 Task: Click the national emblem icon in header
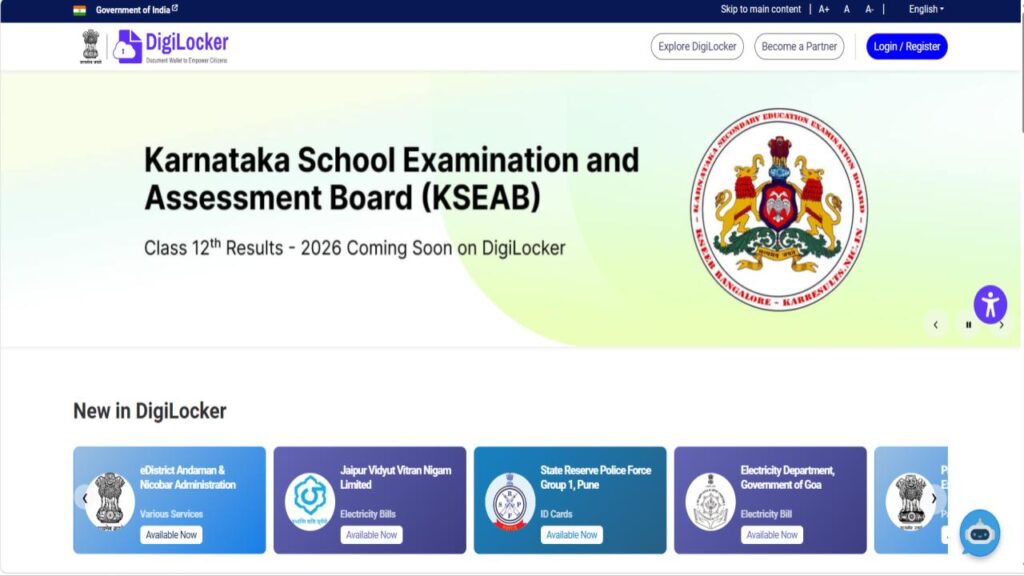click(92, 46)
